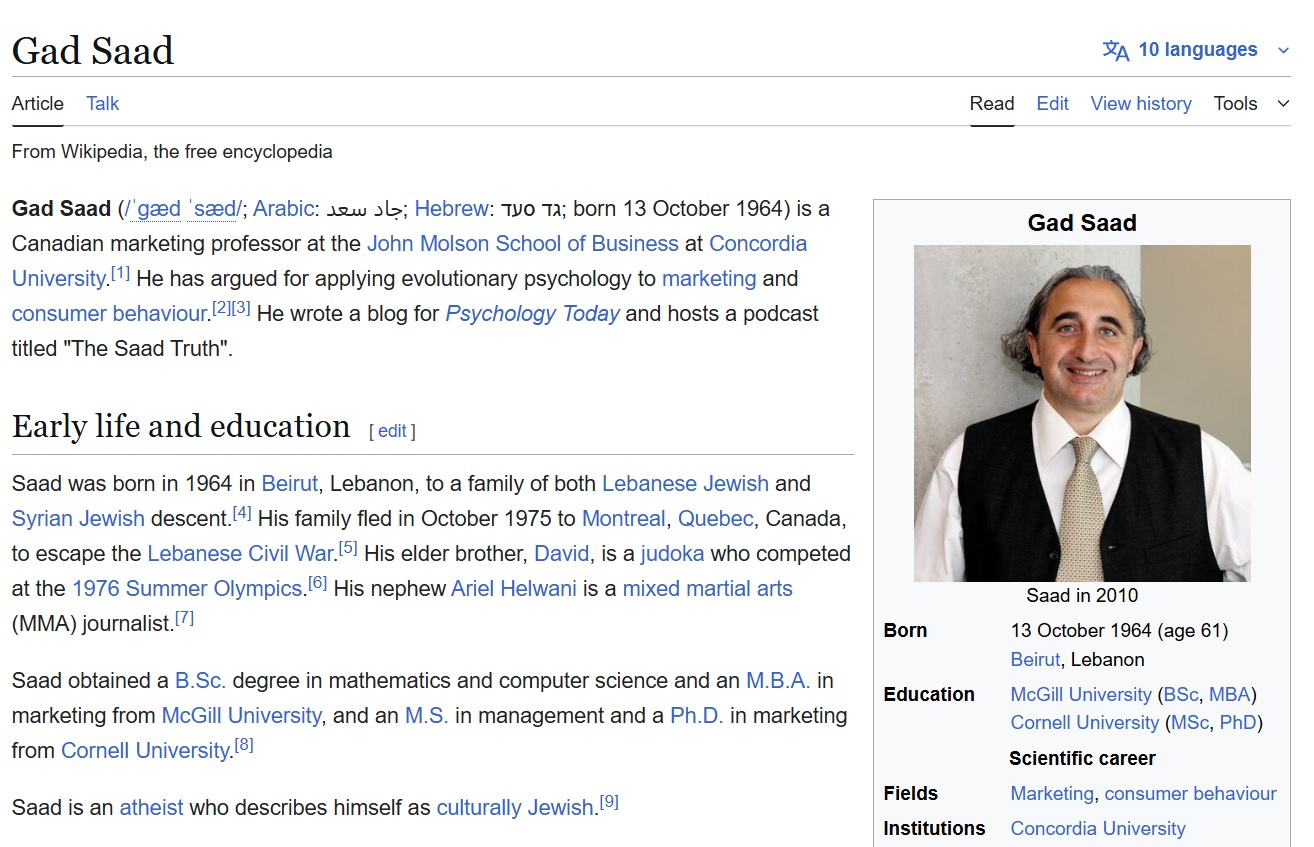The height and width of the screenshot is (847, 1314).
Task: Open the View history tab
Action: click(1141, 104)
